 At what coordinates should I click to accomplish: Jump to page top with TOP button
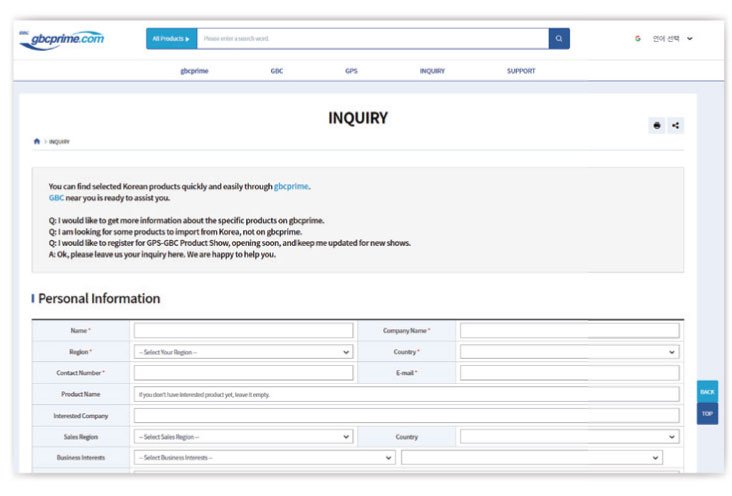[707, 413]
